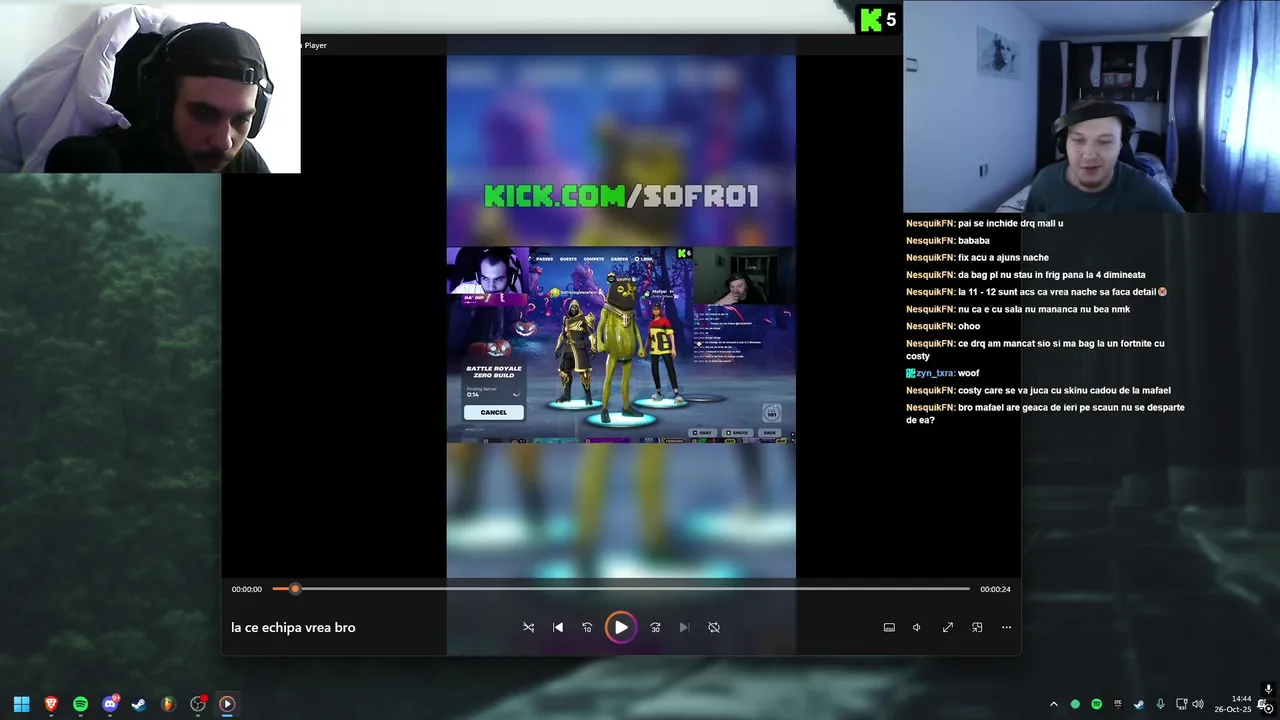This screenshot has height=720, width=1280.
Task: Toggle shuffle in the media player
Action: click(x=528, y=627)
